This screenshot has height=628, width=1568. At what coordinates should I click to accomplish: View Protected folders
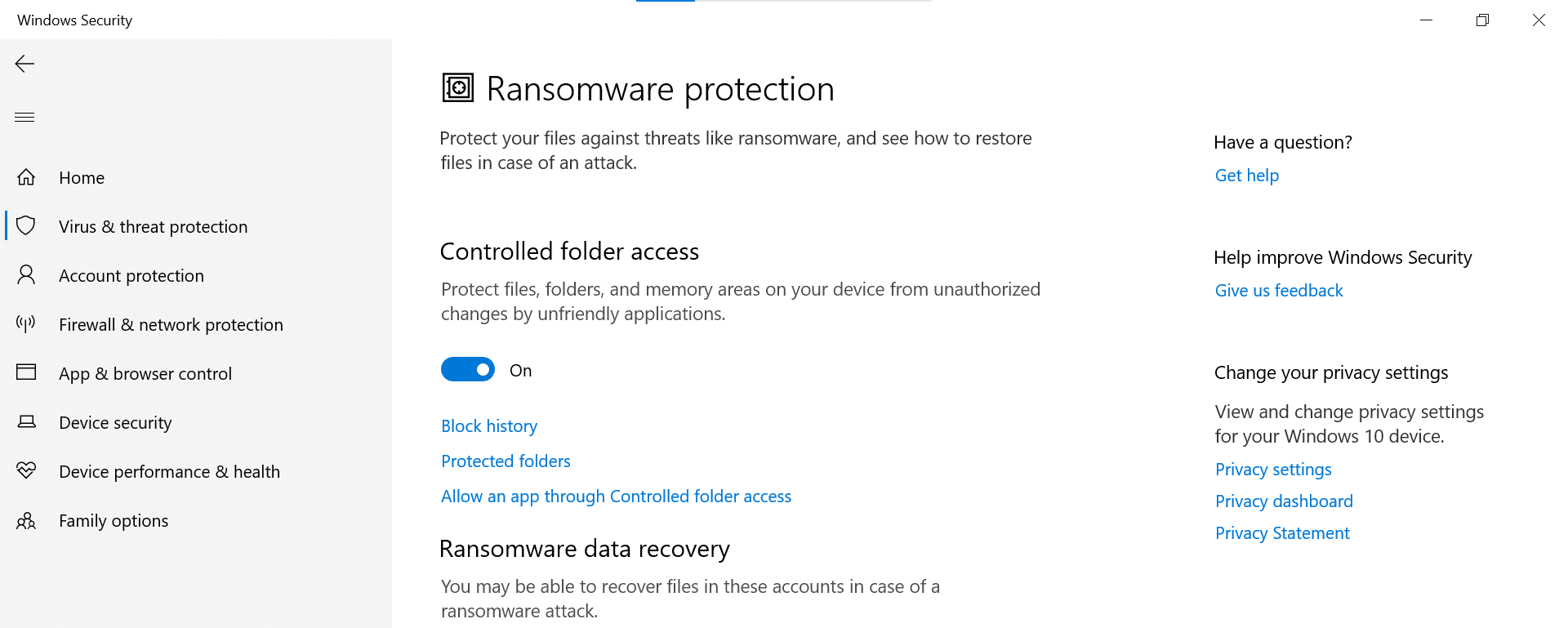click(505, 461)
